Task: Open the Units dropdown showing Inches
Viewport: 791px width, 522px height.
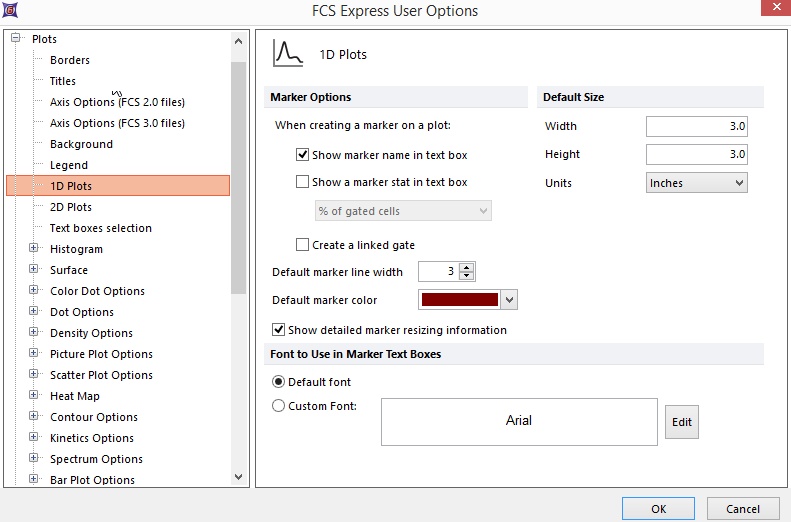Action: click(696, 183)
